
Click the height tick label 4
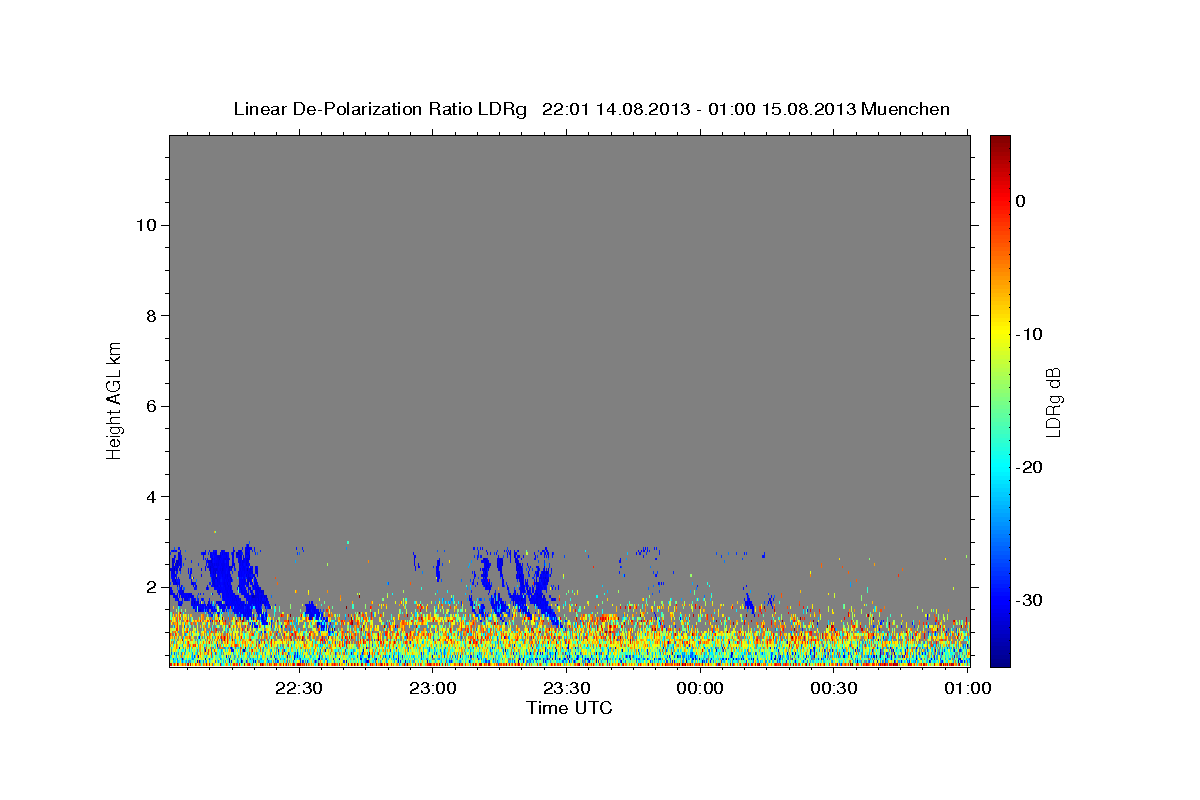(150, 497)
